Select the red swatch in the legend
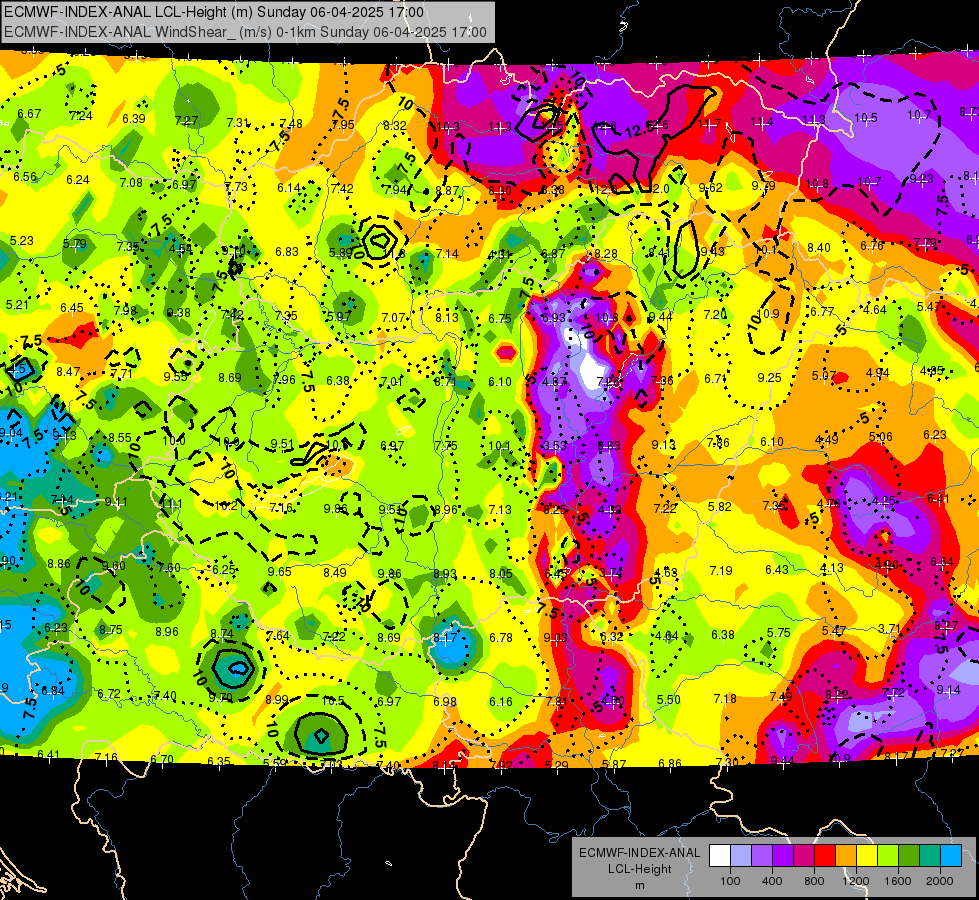Screen dimensions: 979x900 pyautogui.click(x=825, y=856)
